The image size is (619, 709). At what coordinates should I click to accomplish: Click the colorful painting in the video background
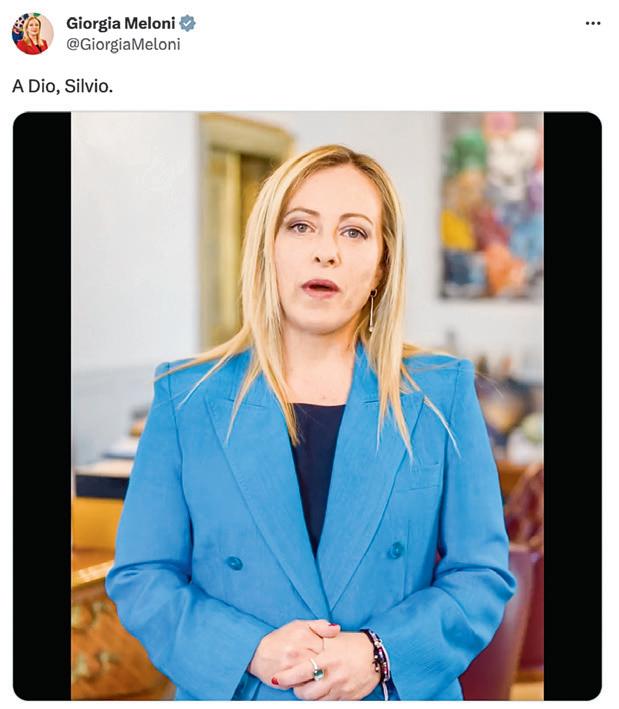(x=491, y=206)
